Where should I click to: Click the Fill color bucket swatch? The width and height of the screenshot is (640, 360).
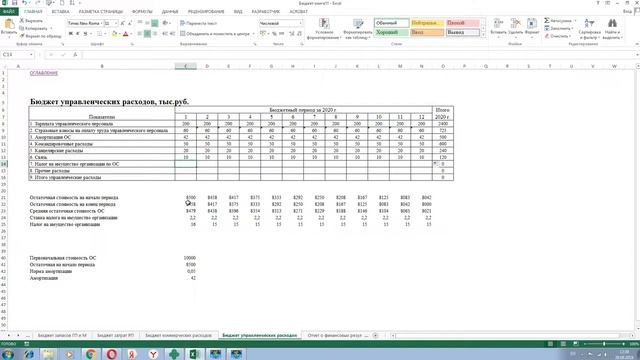click(114, 34)
